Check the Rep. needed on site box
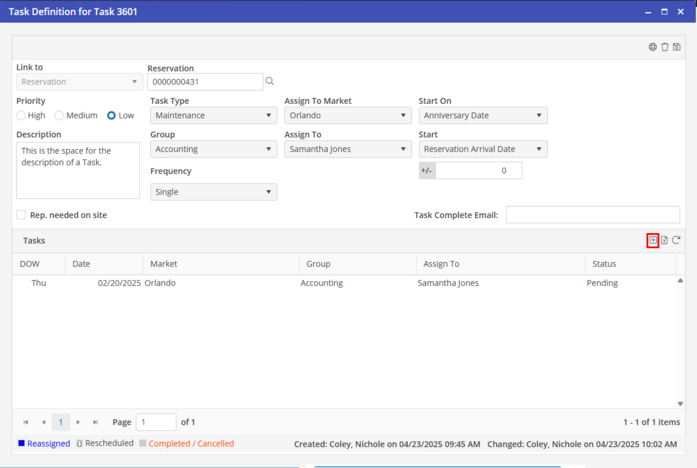Screen dimensions: 697x468 [21, 215]
